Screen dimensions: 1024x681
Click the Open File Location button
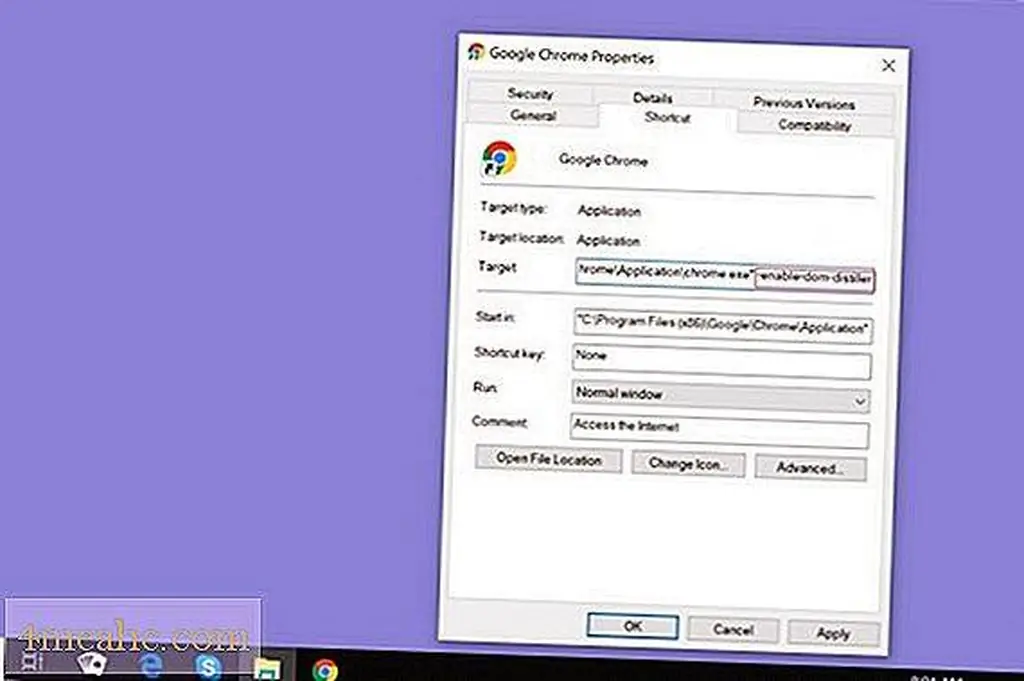549,459
